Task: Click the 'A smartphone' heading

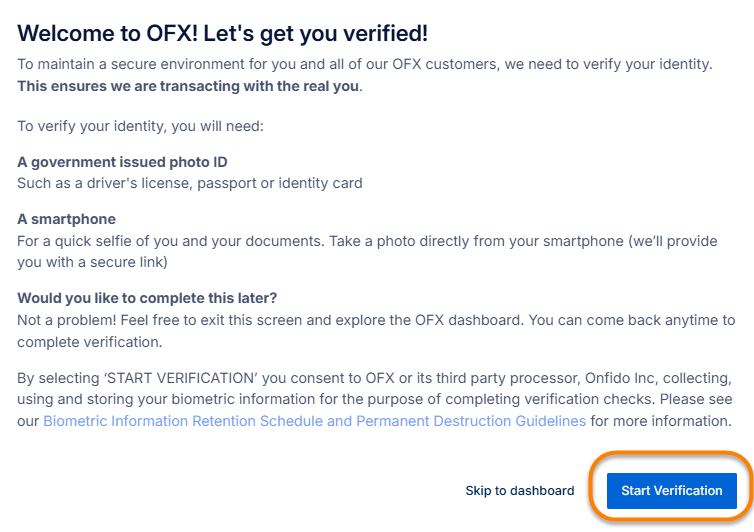Action: coord(66,219)
